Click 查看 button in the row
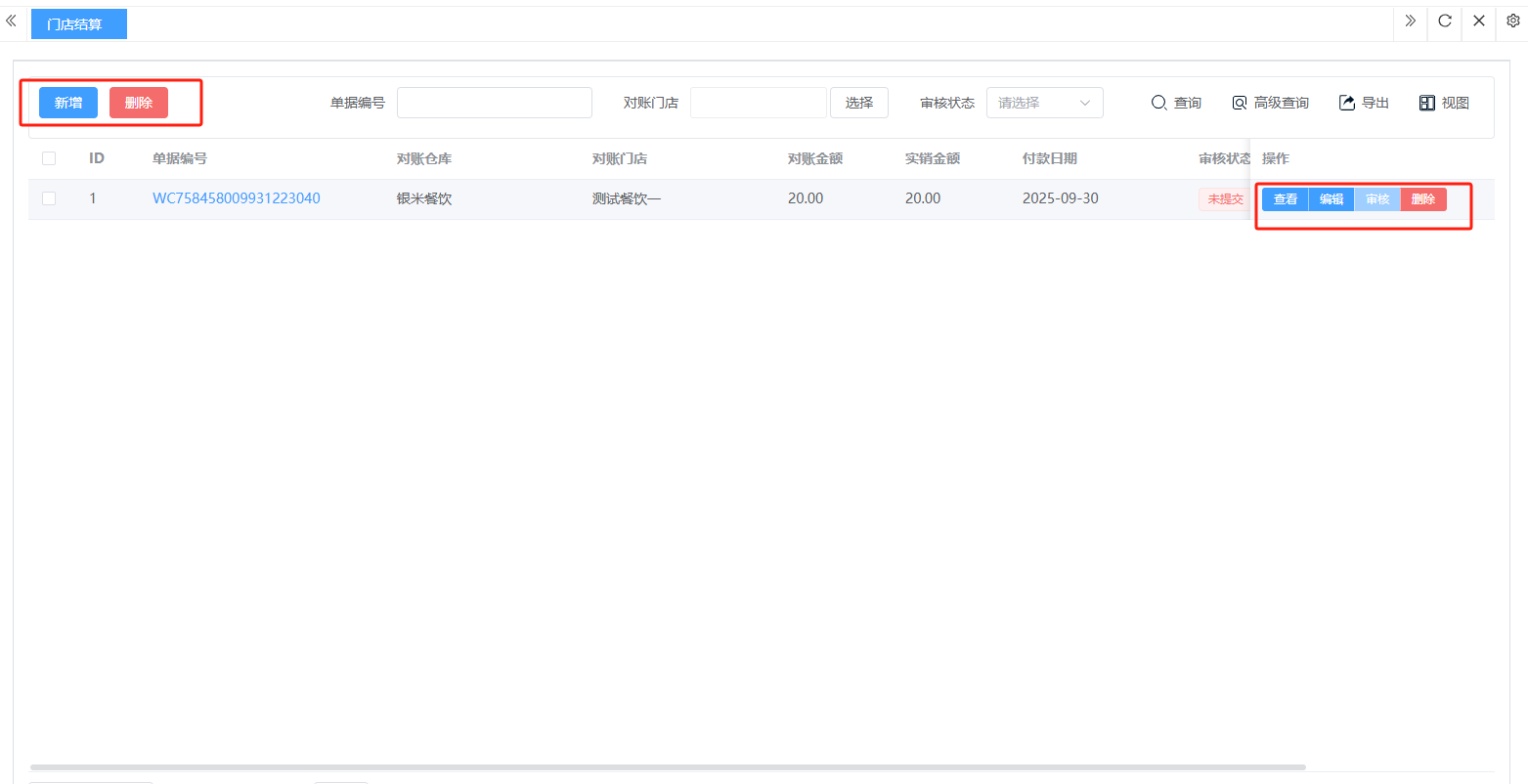The width and height of the screenshot is (1528, 784). click(x=1285, y=199)
